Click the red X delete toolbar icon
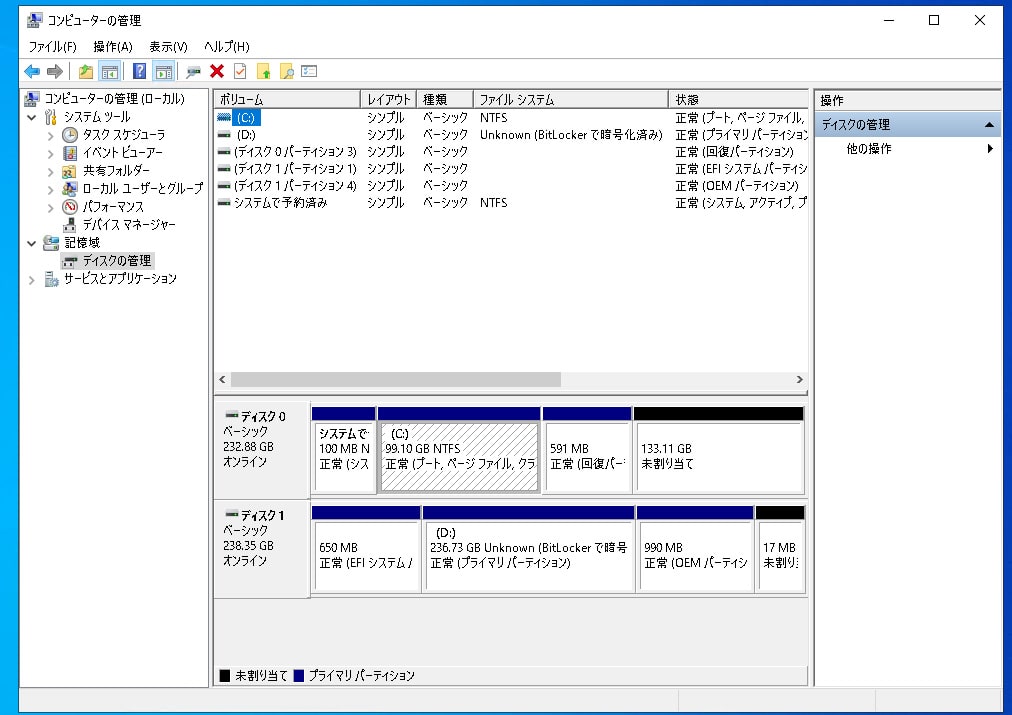 click(x=216, y=71)
